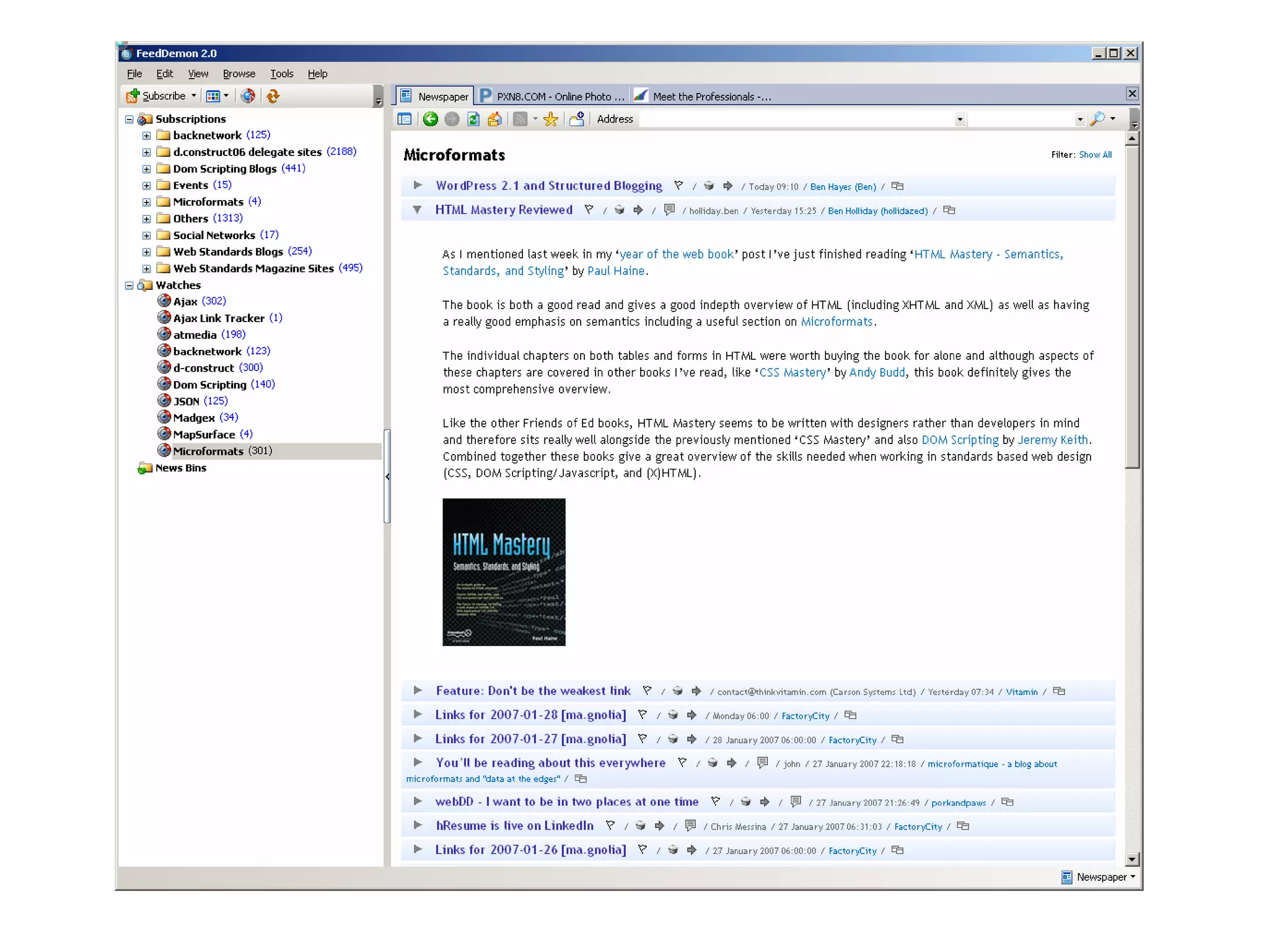Screen dimensions: 1269x952
Task: Open the Subscribe button dropdown arrow
Action: (x=194, y=96)
